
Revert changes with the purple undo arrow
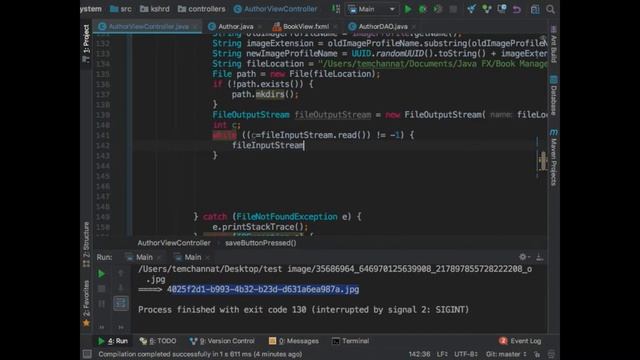[517, 9]
